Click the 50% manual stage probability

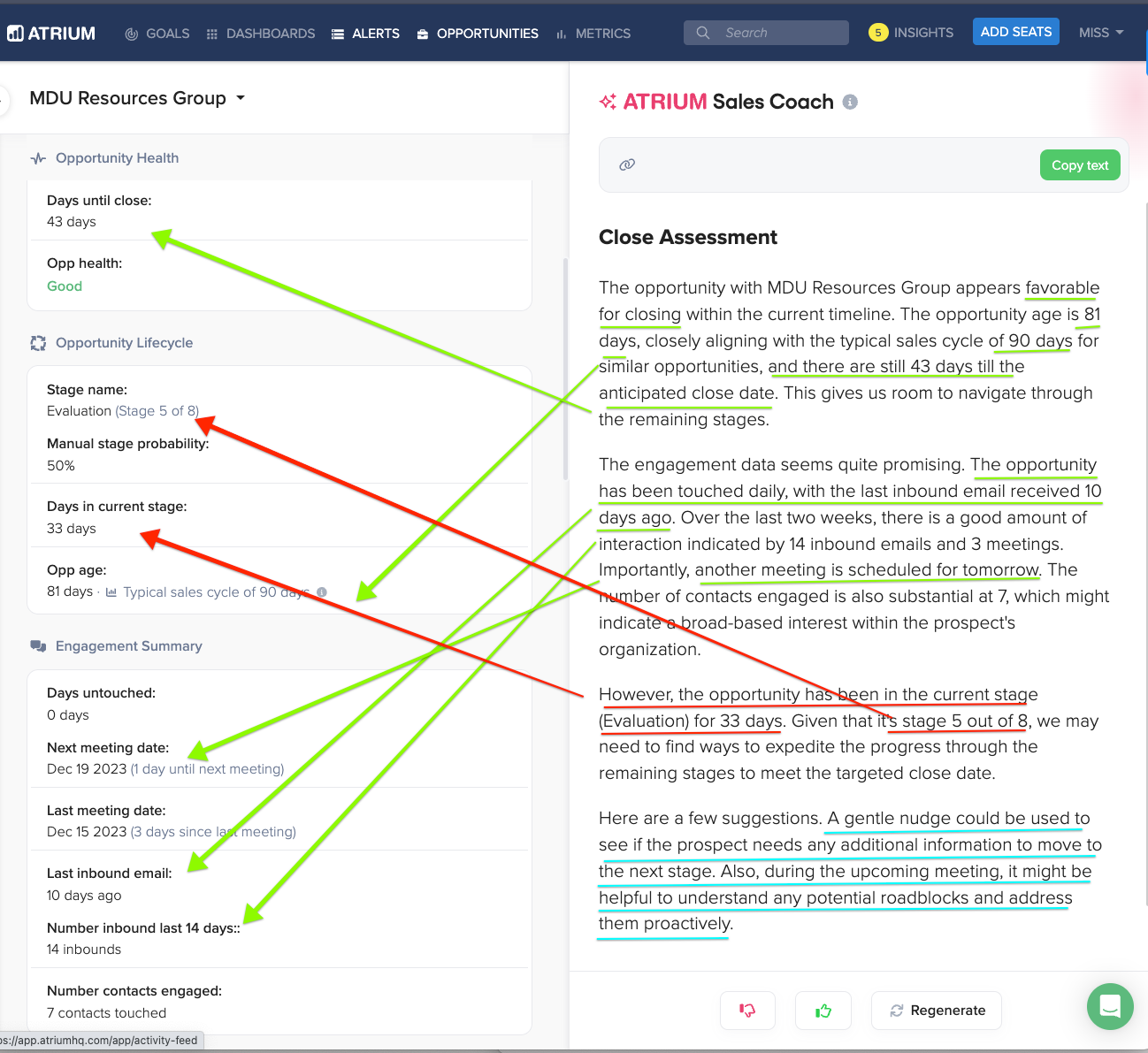pyautogui.click(x=61, y=466)
